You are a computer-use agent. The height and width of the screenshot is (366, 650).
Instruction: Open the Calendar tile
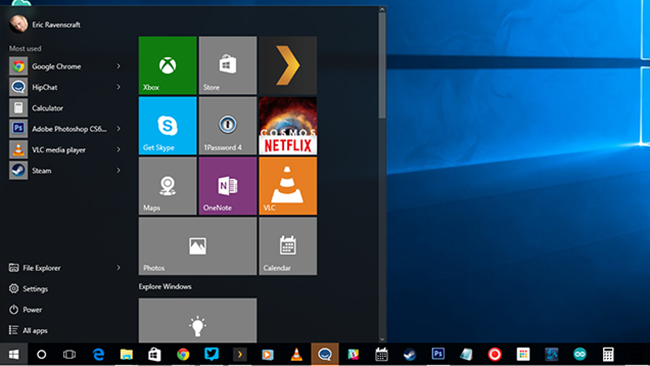[288, 246]
